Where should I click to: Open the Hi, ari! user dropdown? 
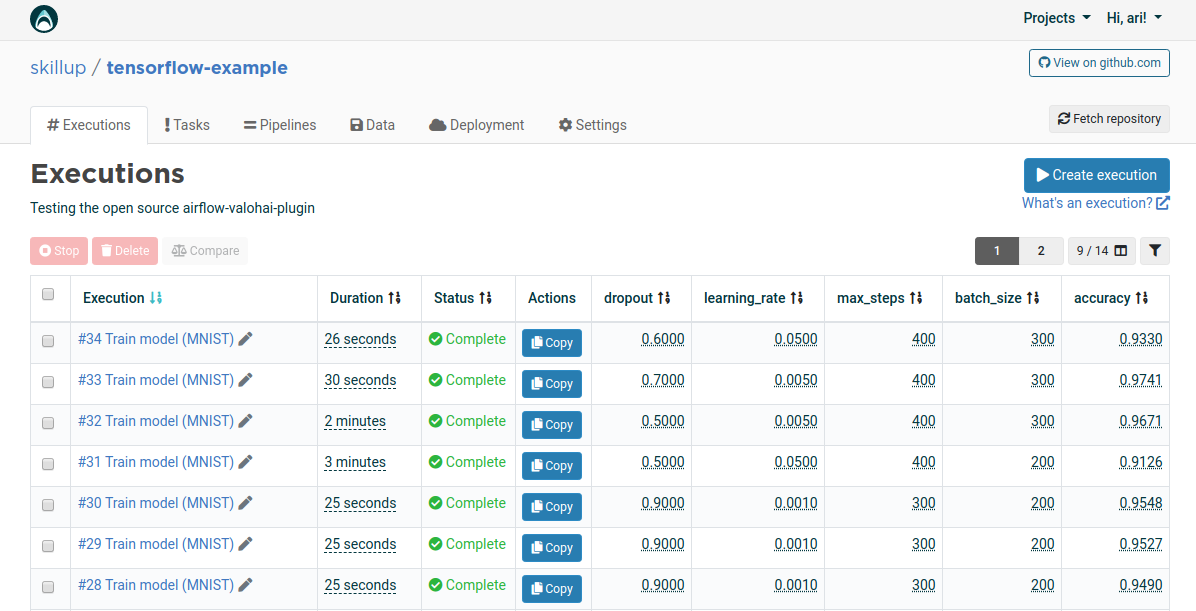coord(1134,18)
